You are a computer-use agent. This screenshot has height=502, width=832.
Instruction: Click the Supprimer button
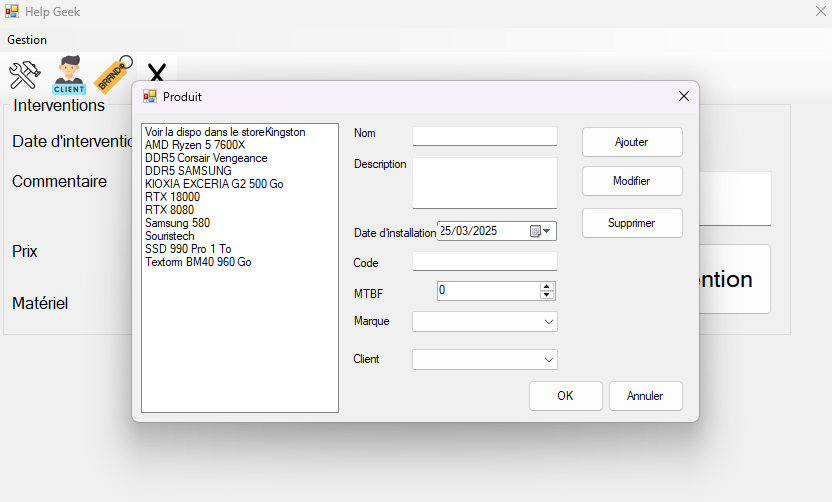click(x=632, y=223)
